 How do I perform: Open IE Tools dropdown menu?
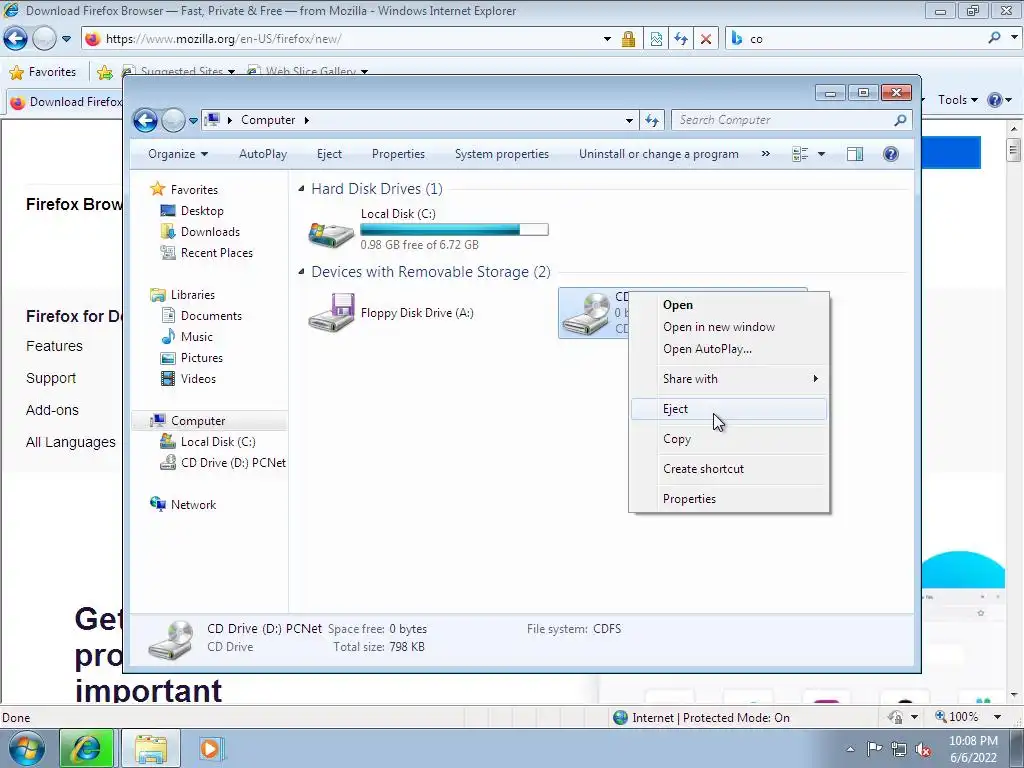pyautogui.click(x=957, y=100)
